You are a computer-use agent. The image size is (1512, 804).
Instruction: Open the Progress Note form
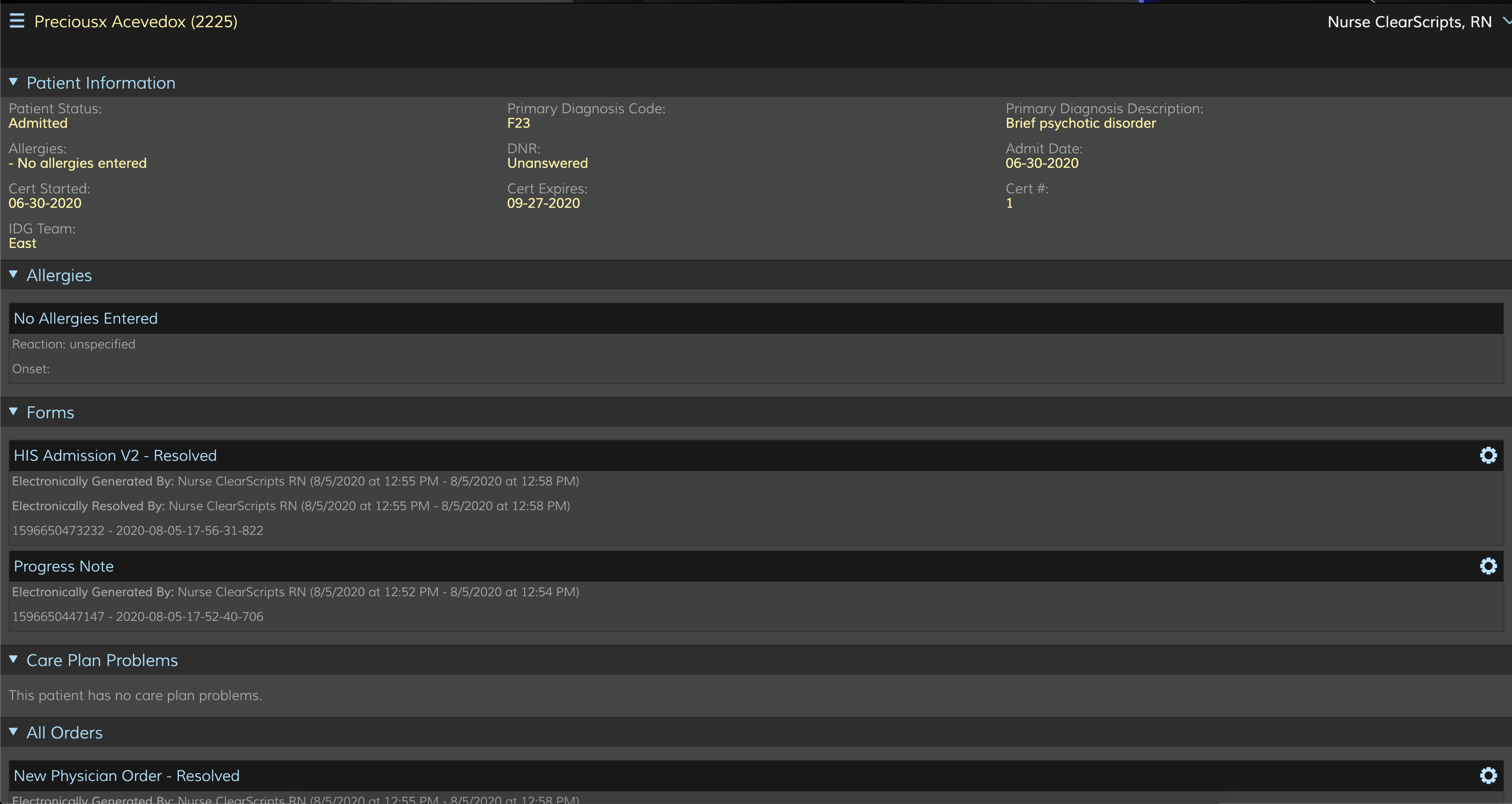tap(63, 566)
